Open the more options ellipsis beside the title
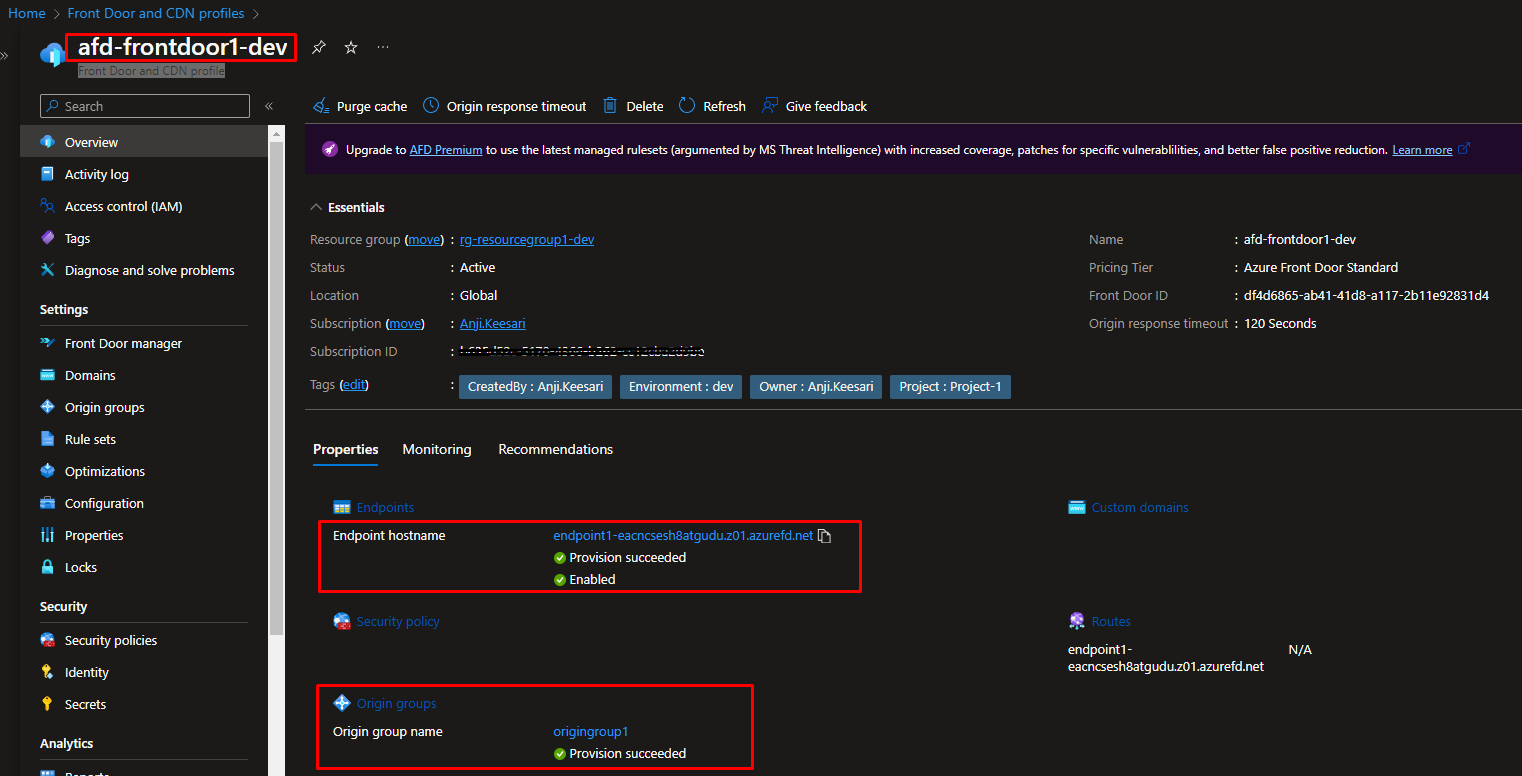This screenshot has width=1522, height=776. [383, 47]
